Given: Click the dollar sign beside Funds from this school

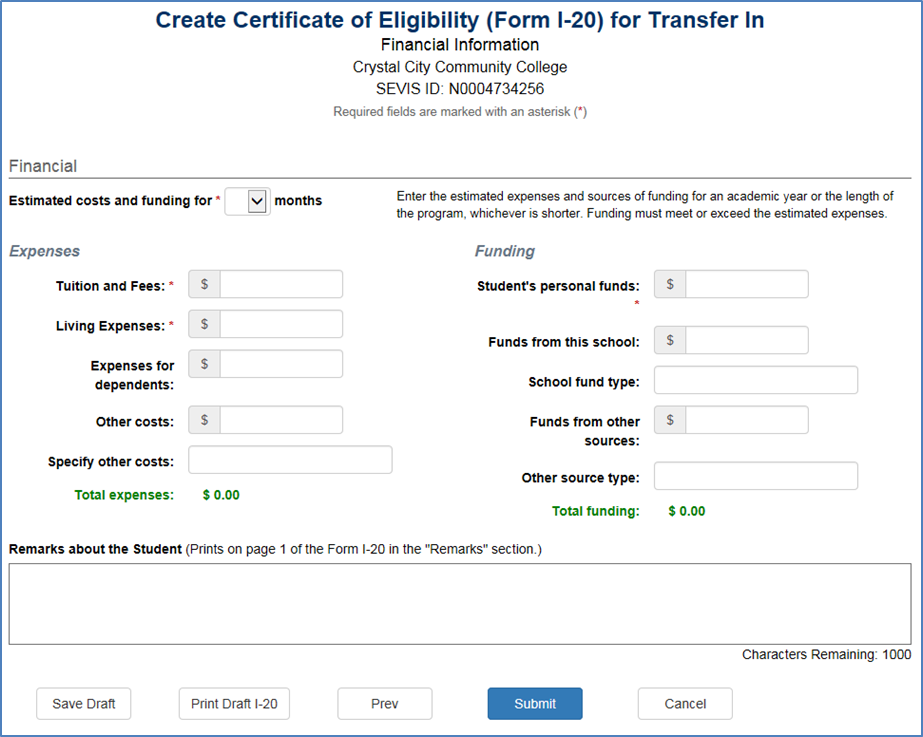Looking at the screenshot, I should [670, 340].
